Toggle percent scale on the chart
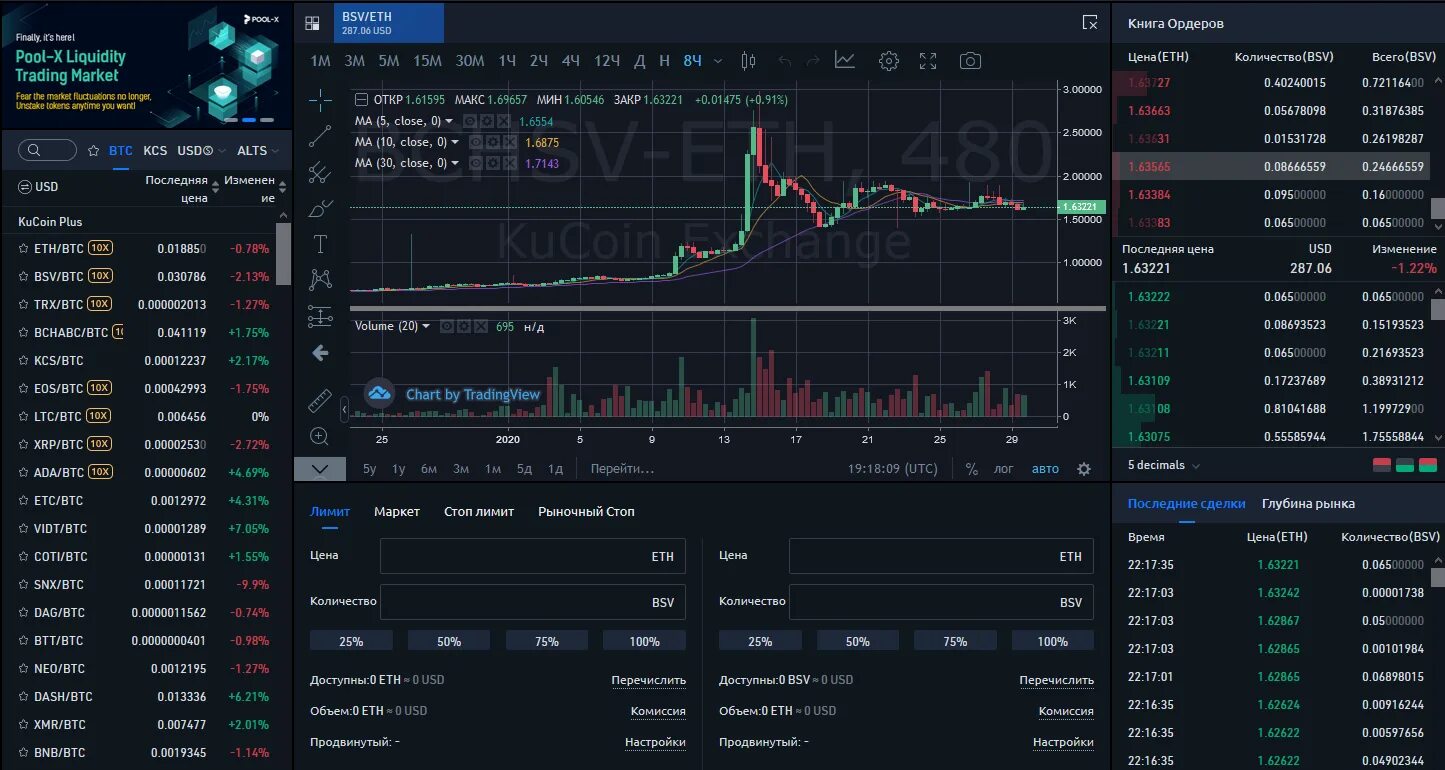The height and width of the screenshot is (770, 1445). pyautogui.click(x=972, y=469)
